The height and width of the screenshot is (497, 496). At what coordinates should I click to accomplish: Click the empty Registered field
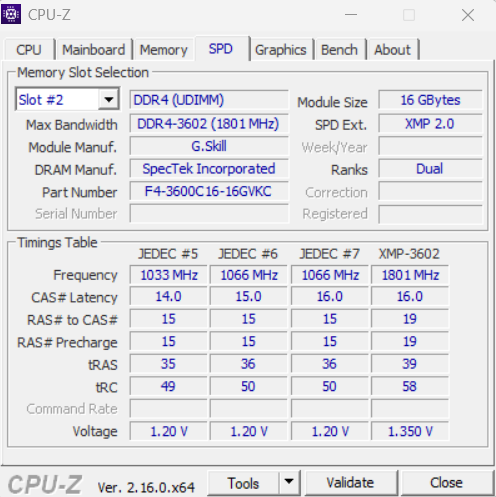430,214
